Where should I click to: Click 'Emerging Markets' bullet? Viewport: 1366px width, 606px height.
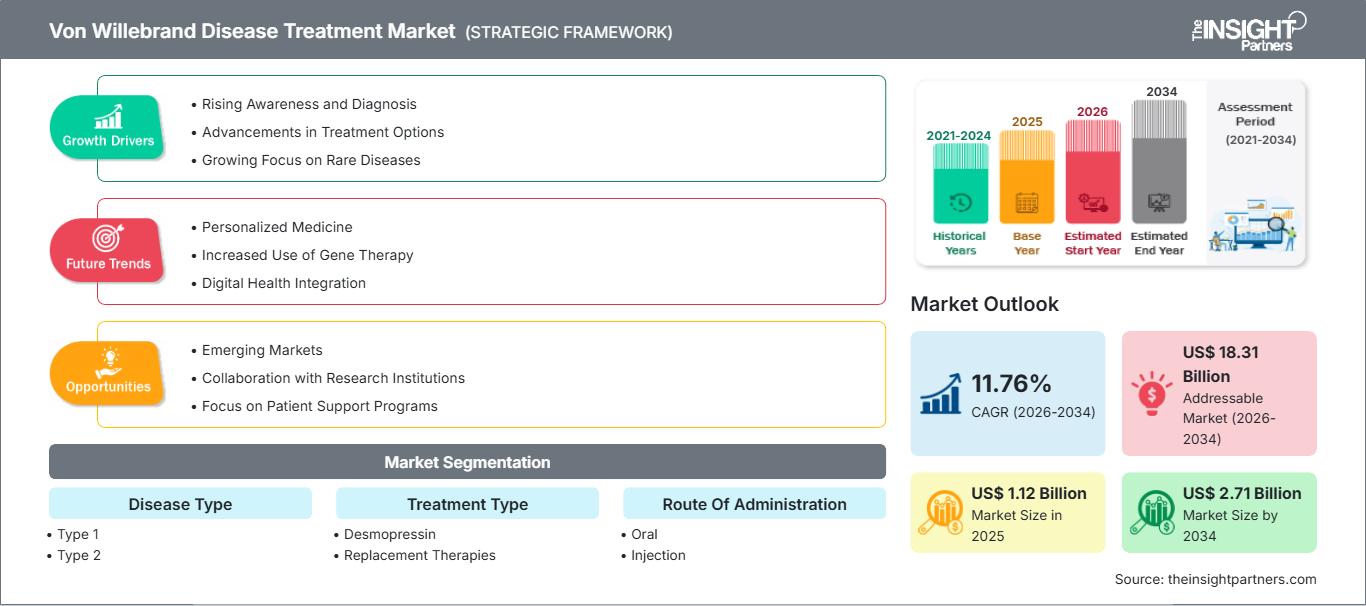pyautogui.click(x=261, y=350)
